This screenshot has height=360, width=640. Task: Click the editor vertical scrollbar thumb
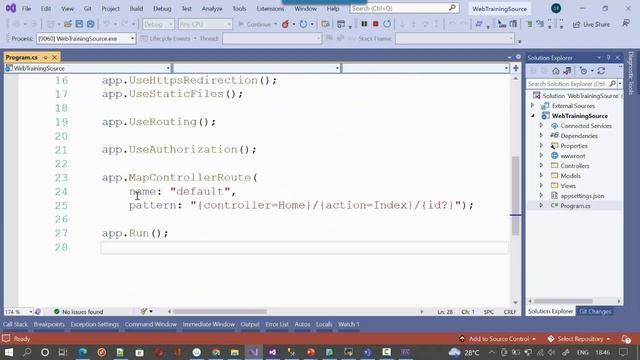516,195
